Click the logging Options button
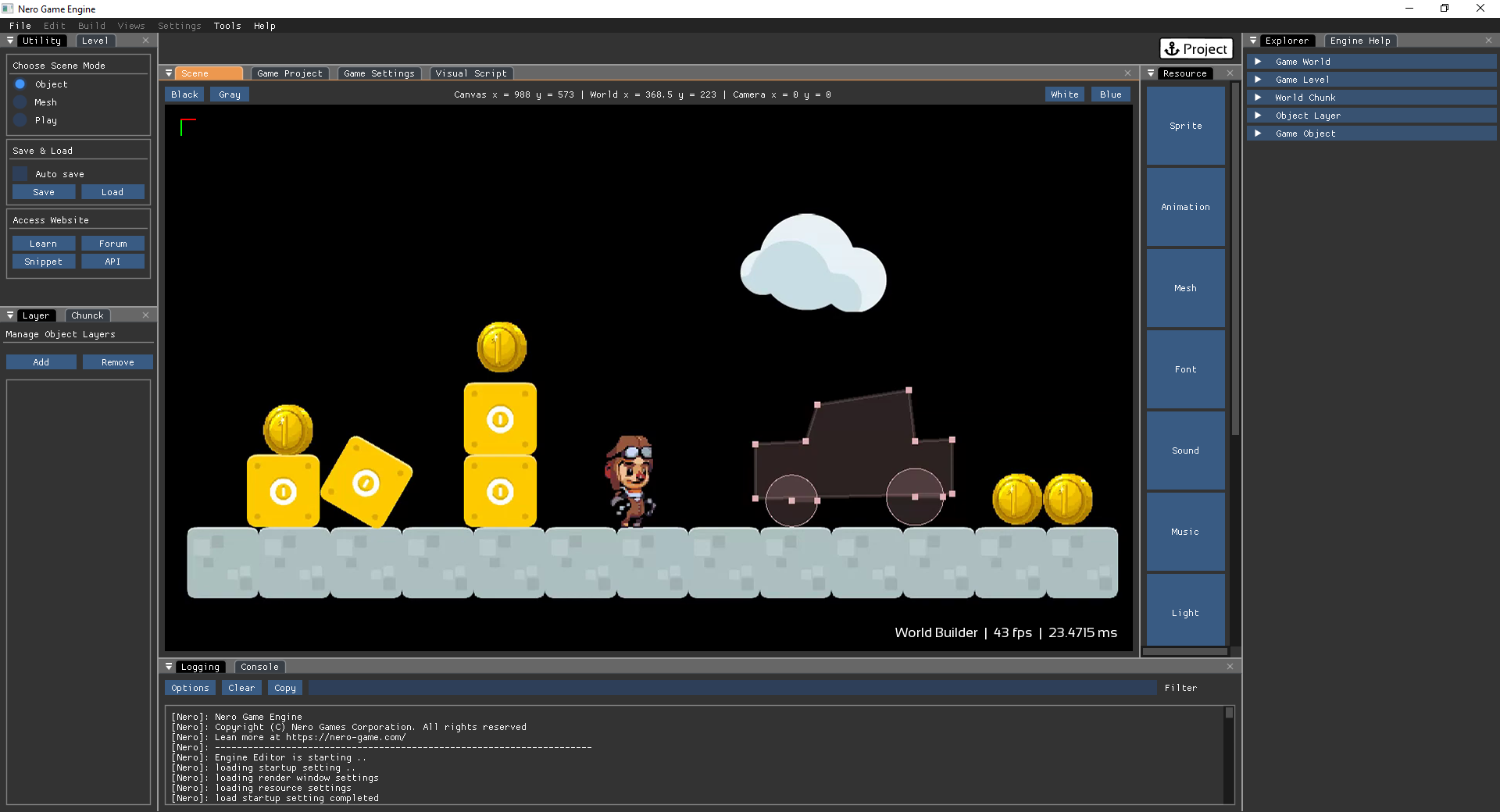Screen dimensions: 1500x812 pyautogui.click(x=191, y=688)
